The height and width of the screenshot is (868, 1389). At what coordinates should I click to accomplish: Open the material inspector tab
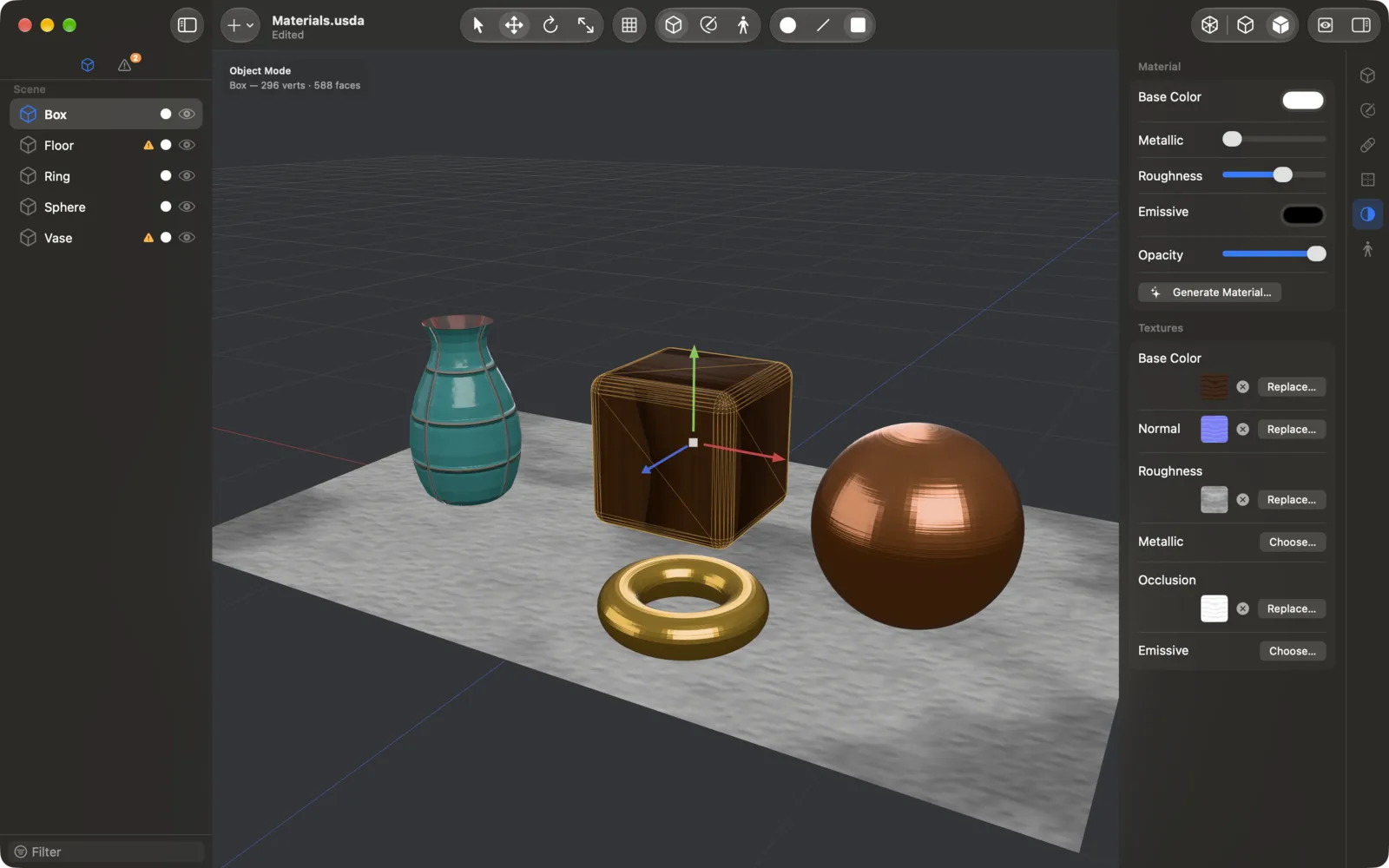coord(1367,214)
